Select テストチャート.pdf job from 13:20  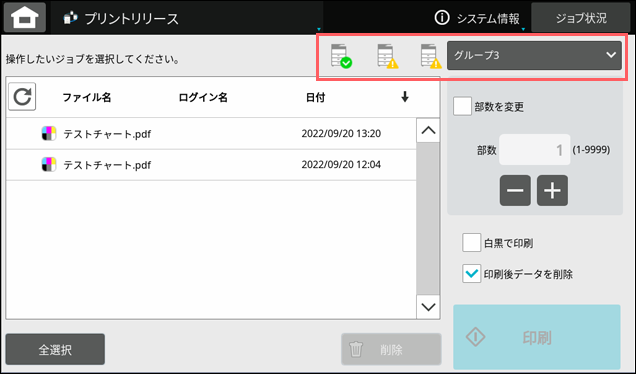(x=211, y=133)
